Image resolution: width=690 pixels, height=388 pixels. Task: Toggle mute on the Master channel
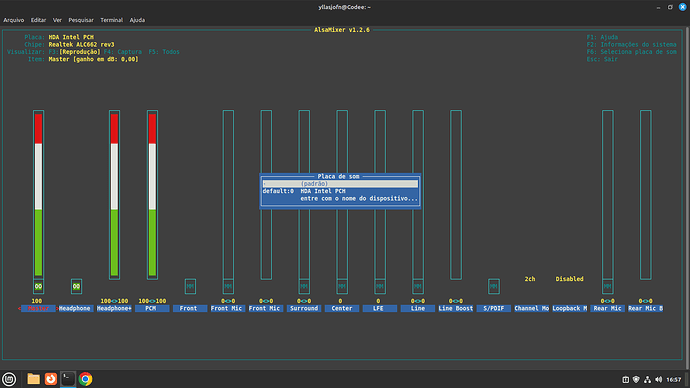point(38,286)
